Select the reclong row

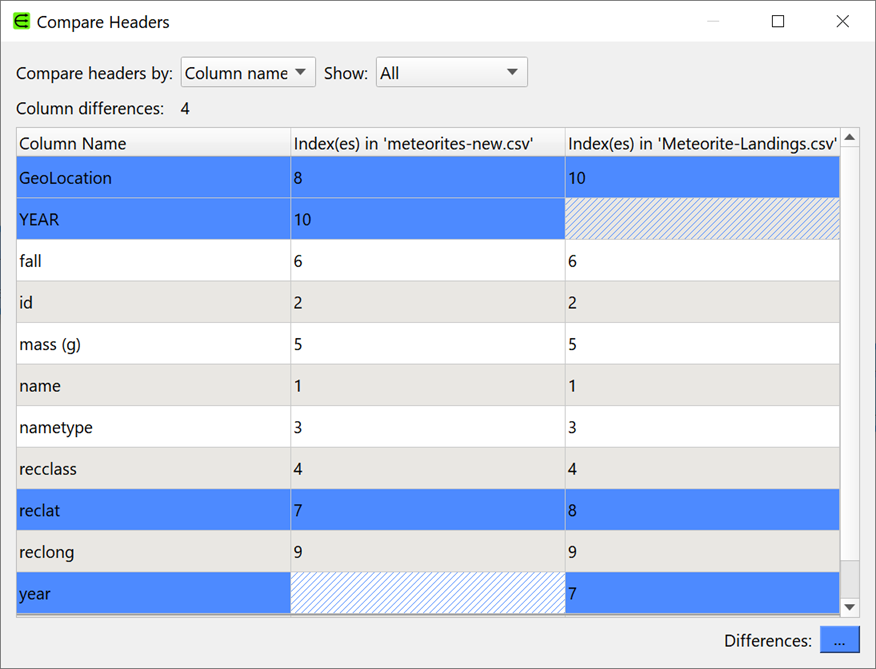coord(152,552)
